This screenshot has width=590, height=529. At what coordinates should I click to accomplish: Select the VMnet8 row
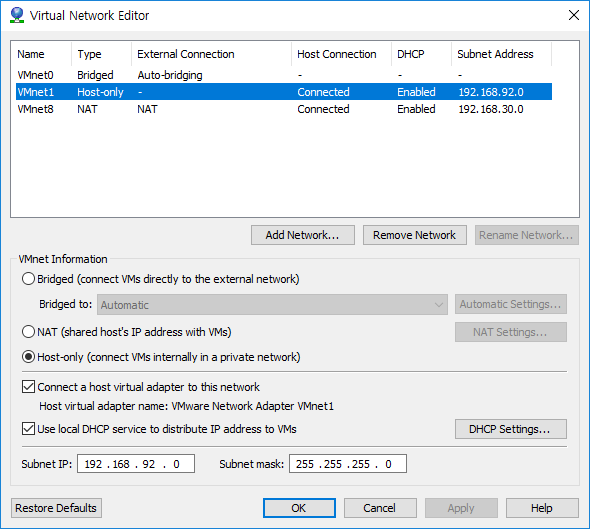click(284, 109)
